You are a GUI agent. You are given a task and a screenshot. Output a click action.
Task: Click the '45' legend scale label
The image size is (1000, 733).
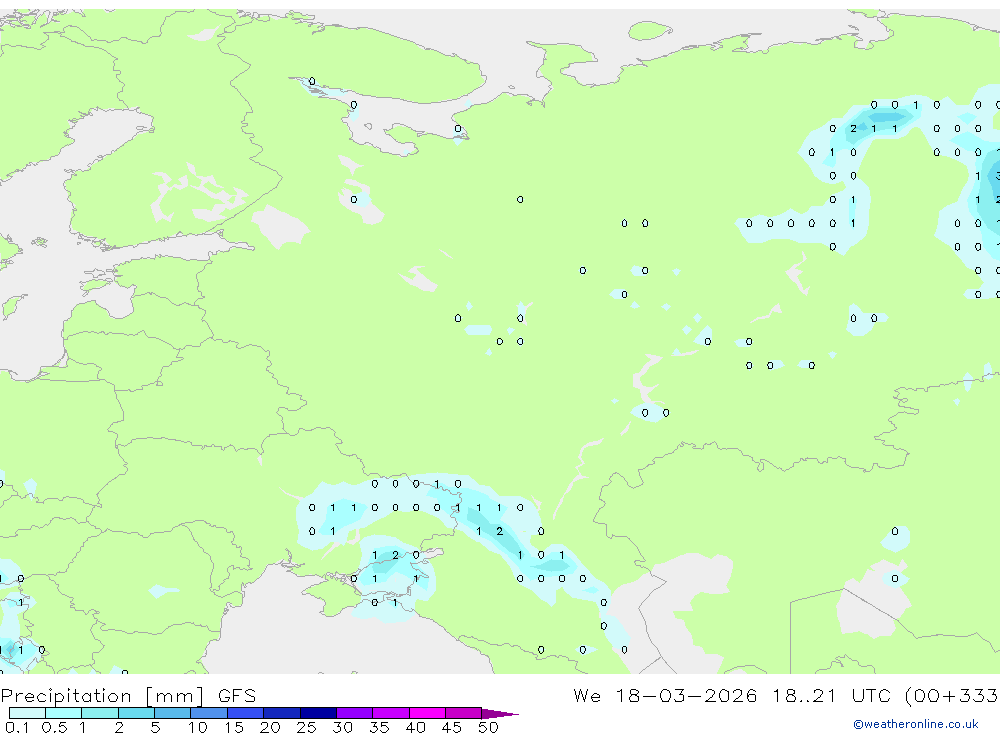(452, 727)
